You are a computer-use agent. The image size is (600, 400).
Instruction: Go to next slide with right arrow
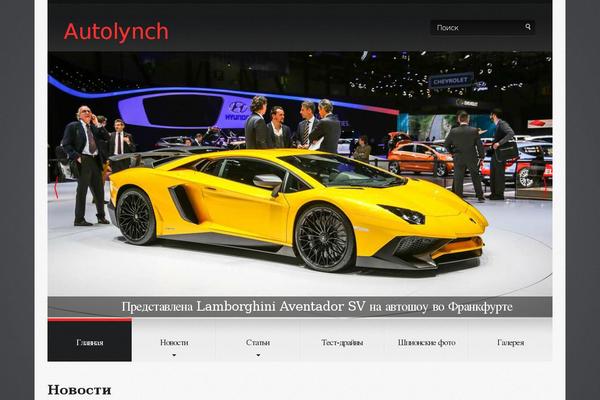point(545,185)
